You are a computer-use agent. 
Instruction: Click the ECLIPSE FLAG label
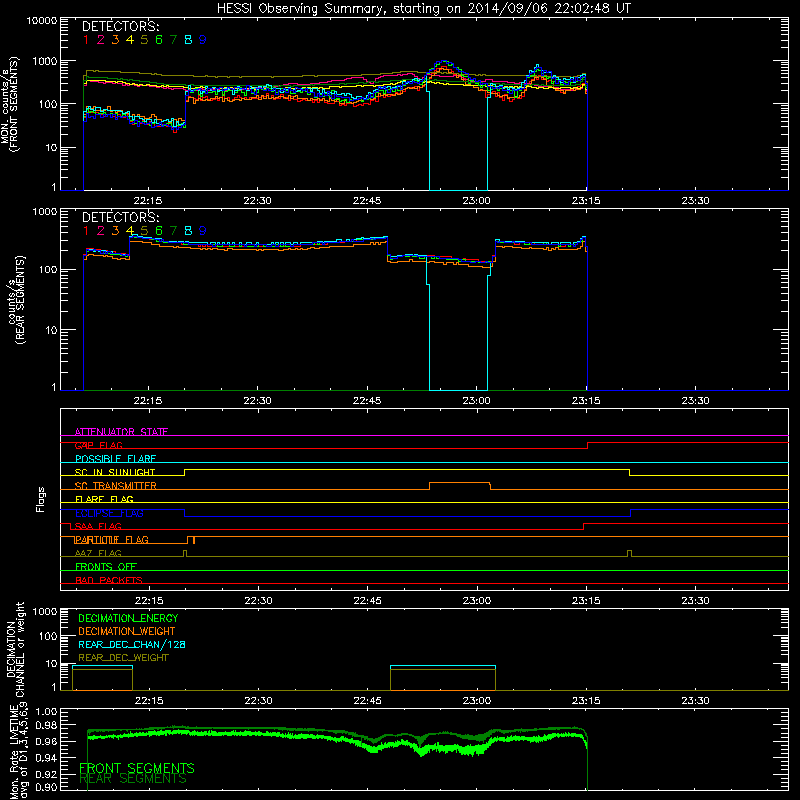[109, 513]
